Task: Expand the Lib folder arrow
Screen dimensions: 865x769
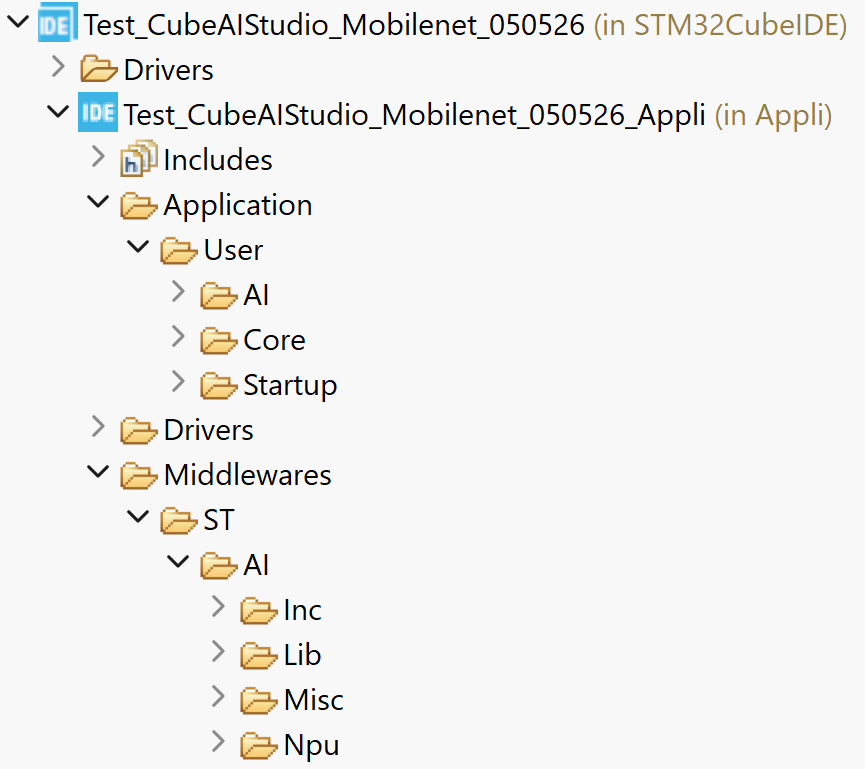Action: (x=218, y=651)
